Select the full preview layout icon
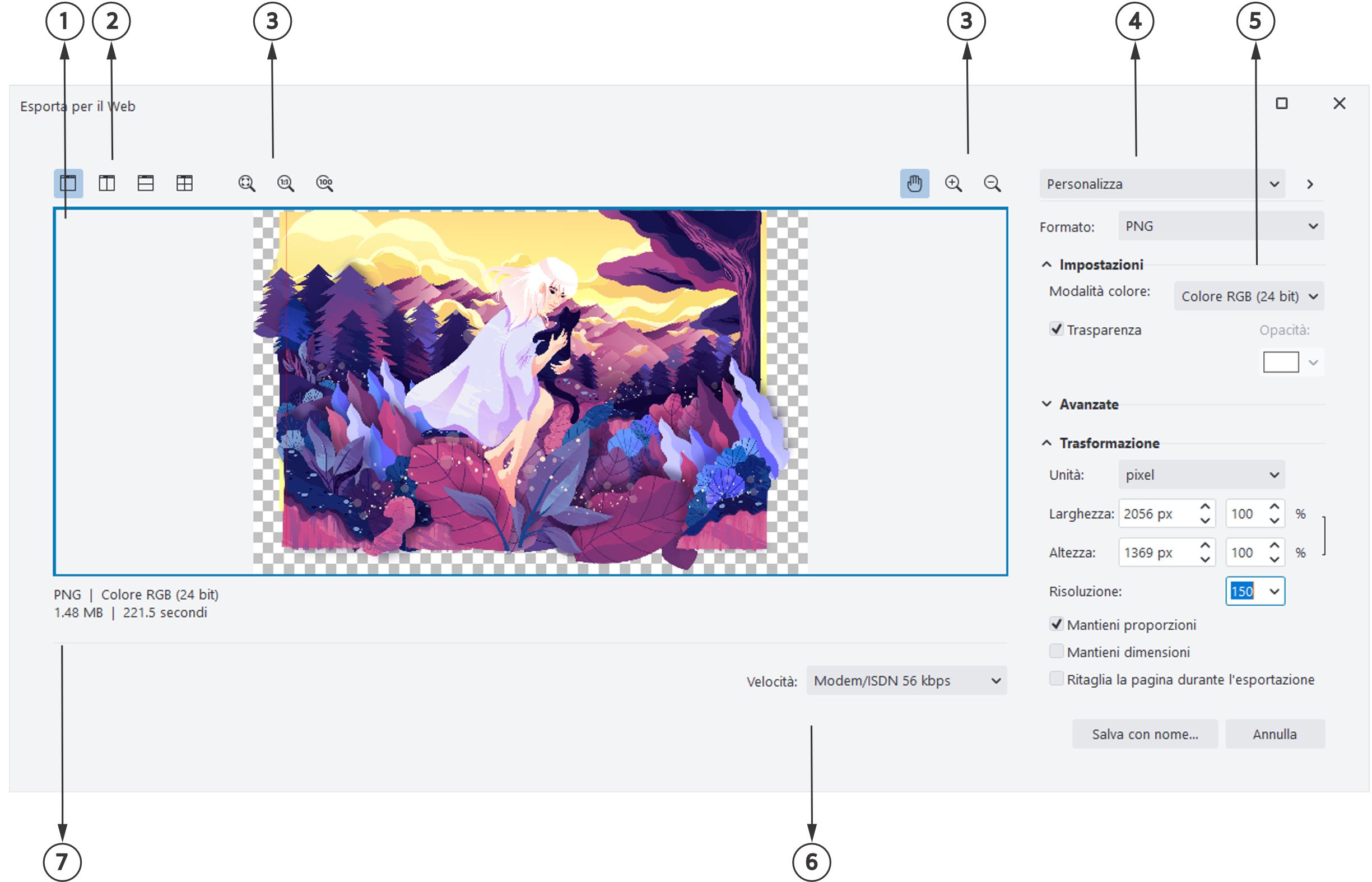 point(68,183)
